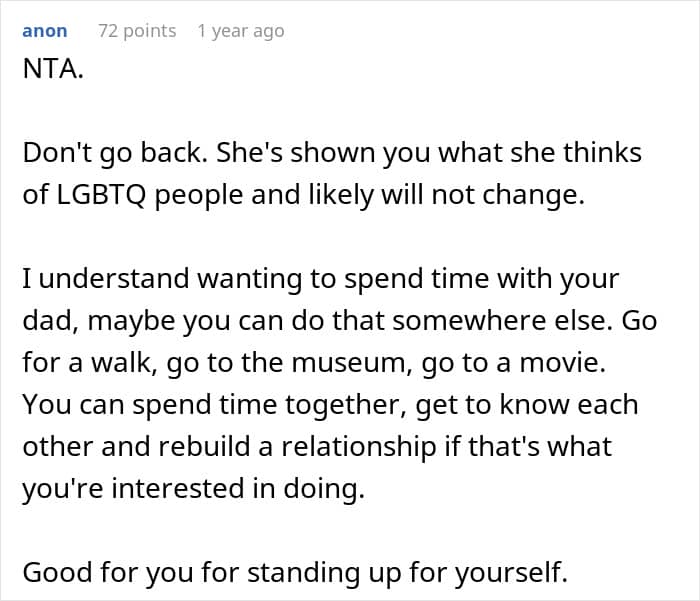Click the phrase 'somewhere else'

tap(522, 321)
